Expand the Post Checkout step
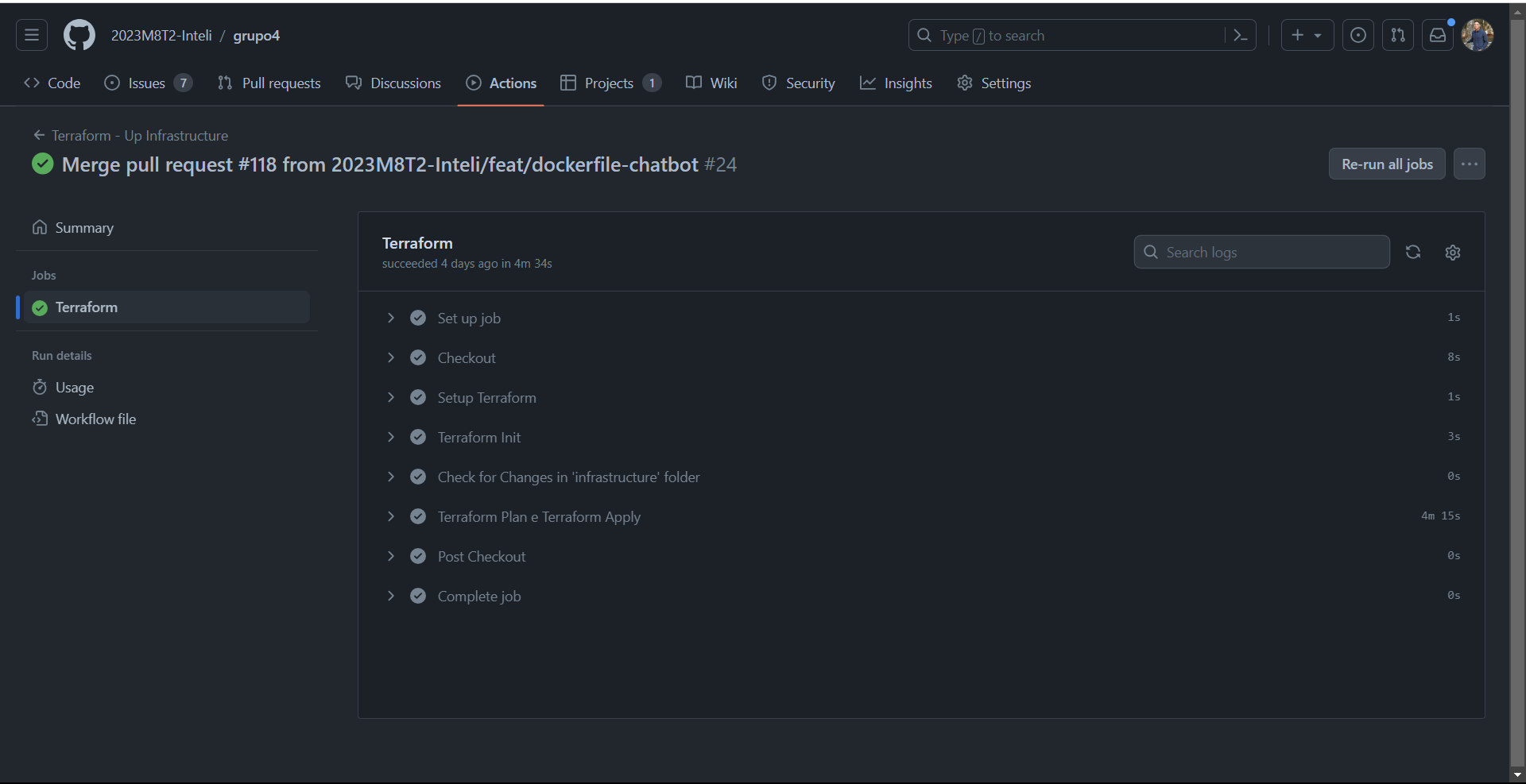The height and width of the screenshot is (784, 1526). [921, 556]
